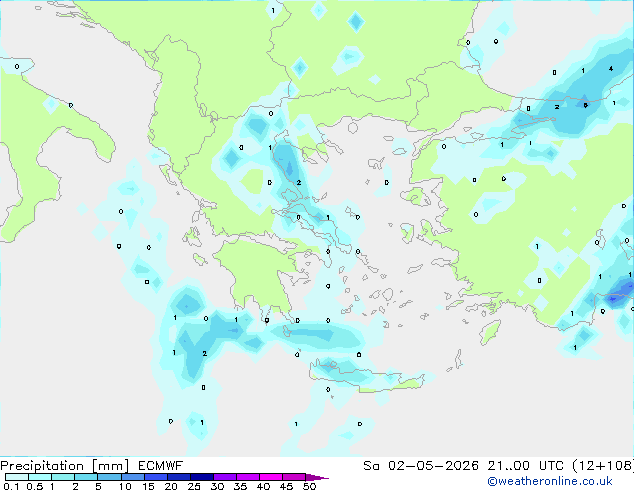Screen dimensions: 634x490
Task: Select the 40–45 mm magenta legend swatch
Action: click(271, 477)
